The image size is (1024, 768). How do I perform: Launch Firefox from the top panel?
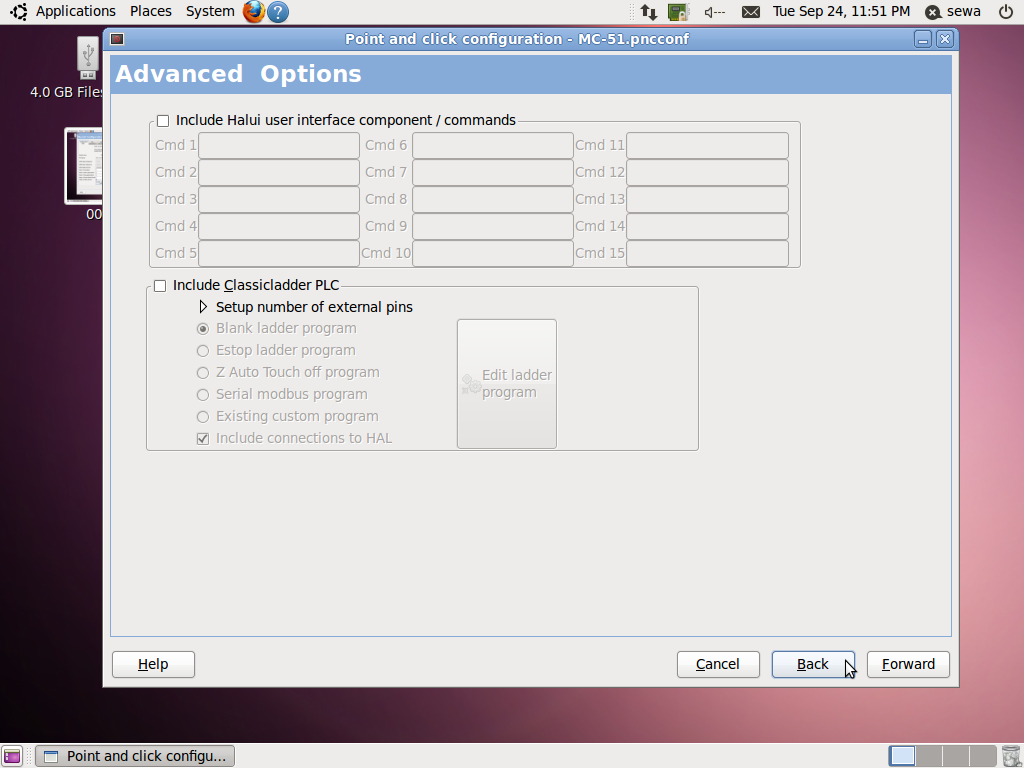click(x=253, y=11)
